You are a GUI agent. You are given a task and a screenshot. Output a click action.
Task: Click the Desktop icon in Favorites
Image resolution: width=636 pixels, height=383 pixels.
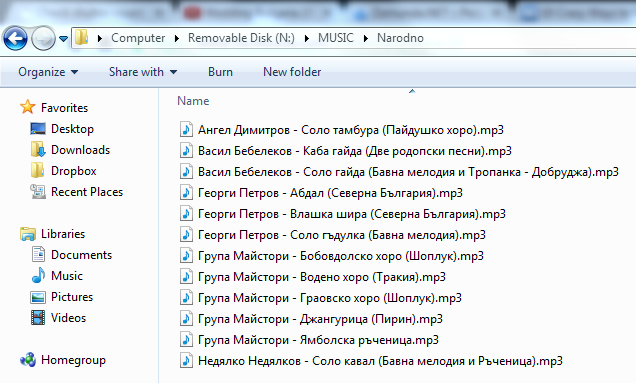point(38,129)
